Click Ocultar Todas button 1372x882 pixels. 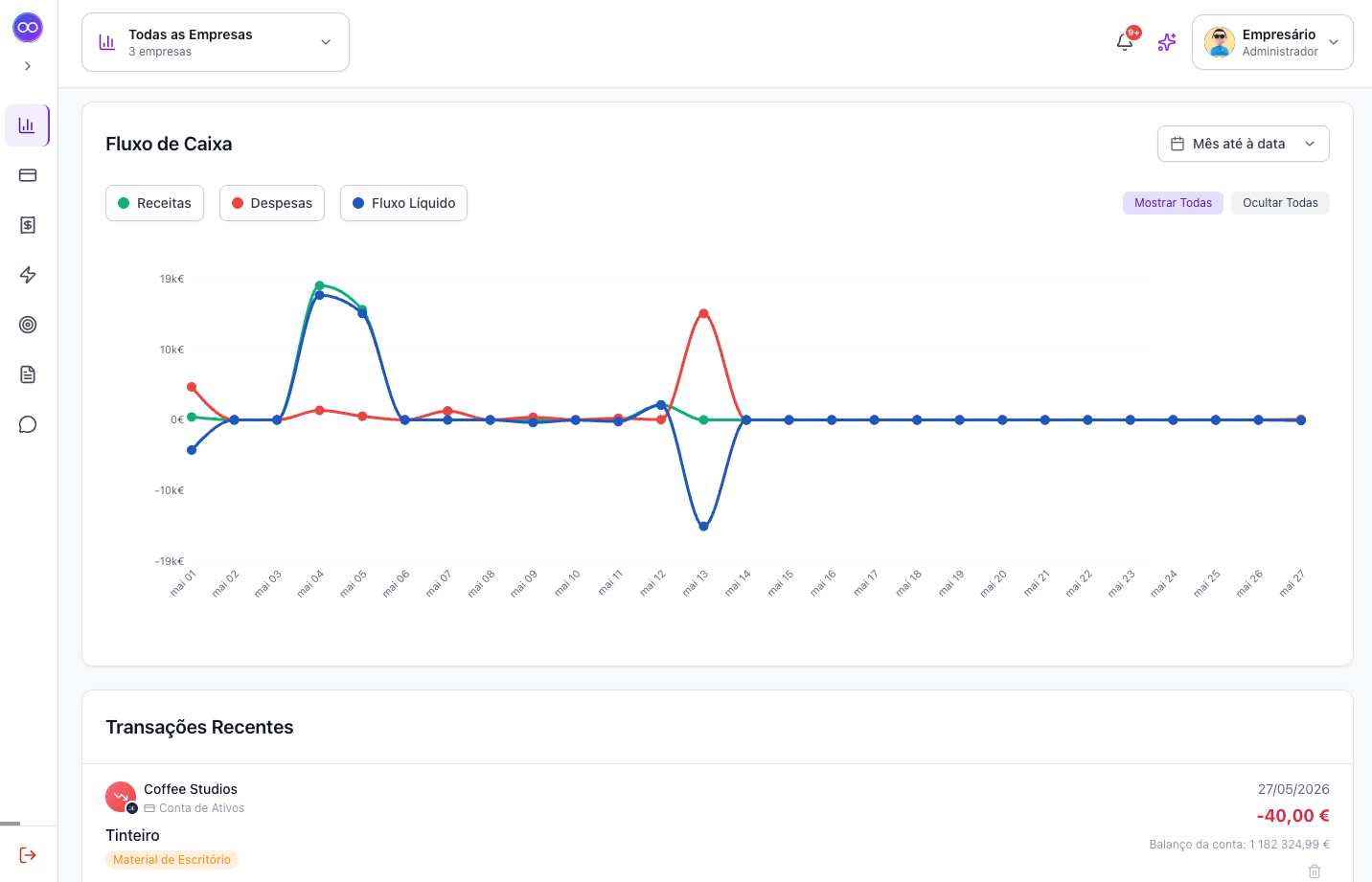(x=1280, y=203)
